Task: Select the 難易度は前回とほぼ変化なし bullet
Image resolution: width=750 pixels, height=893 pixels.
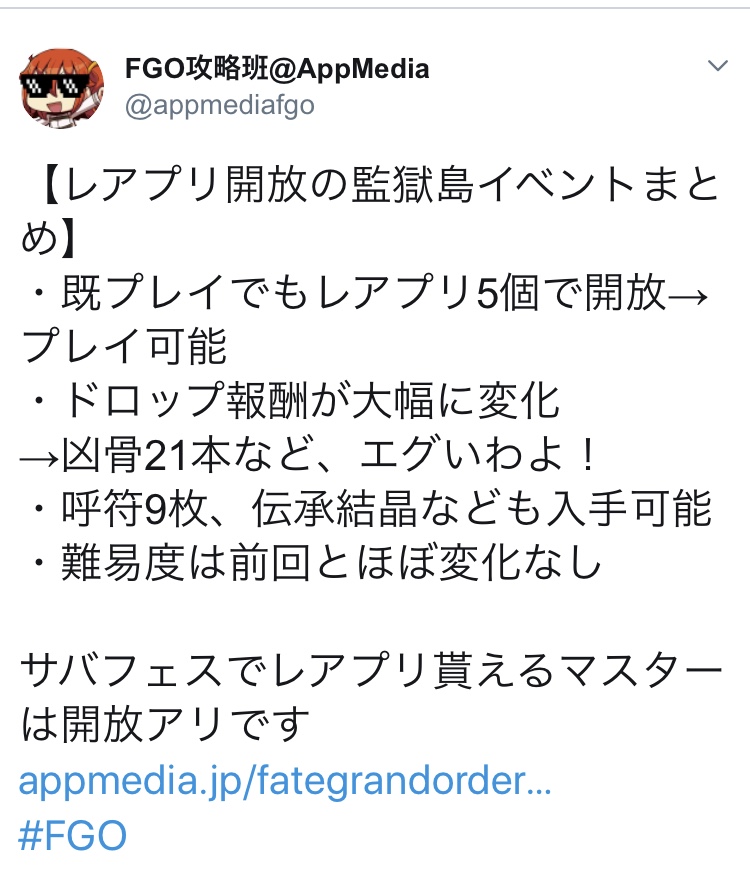Action: (316, 563)
